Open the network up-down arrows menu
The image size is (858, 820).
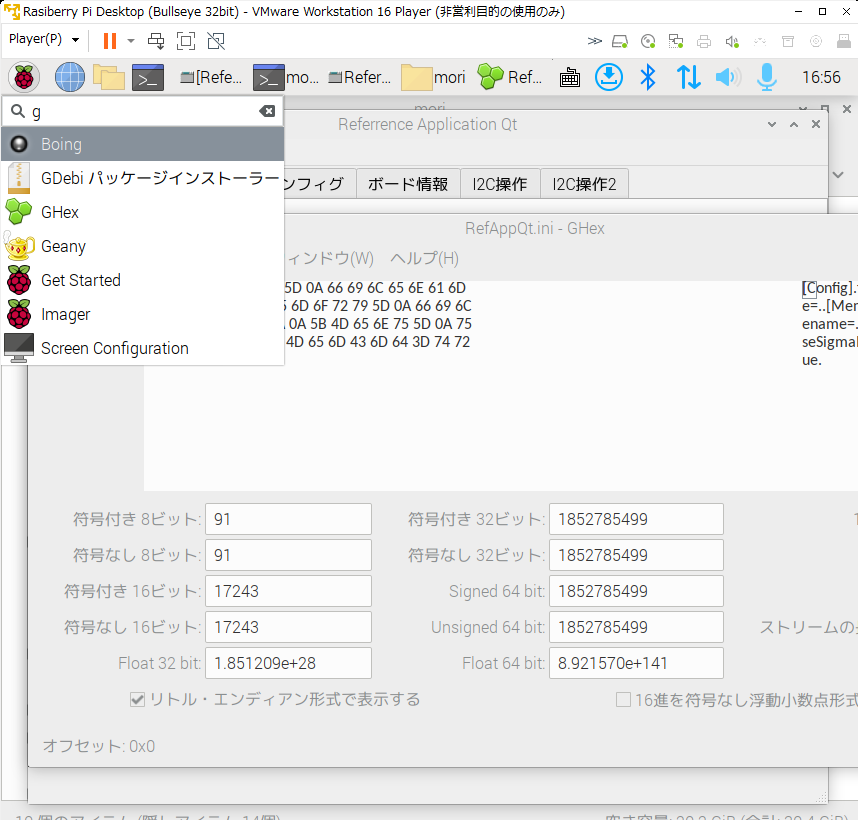(x=688, y=77)
